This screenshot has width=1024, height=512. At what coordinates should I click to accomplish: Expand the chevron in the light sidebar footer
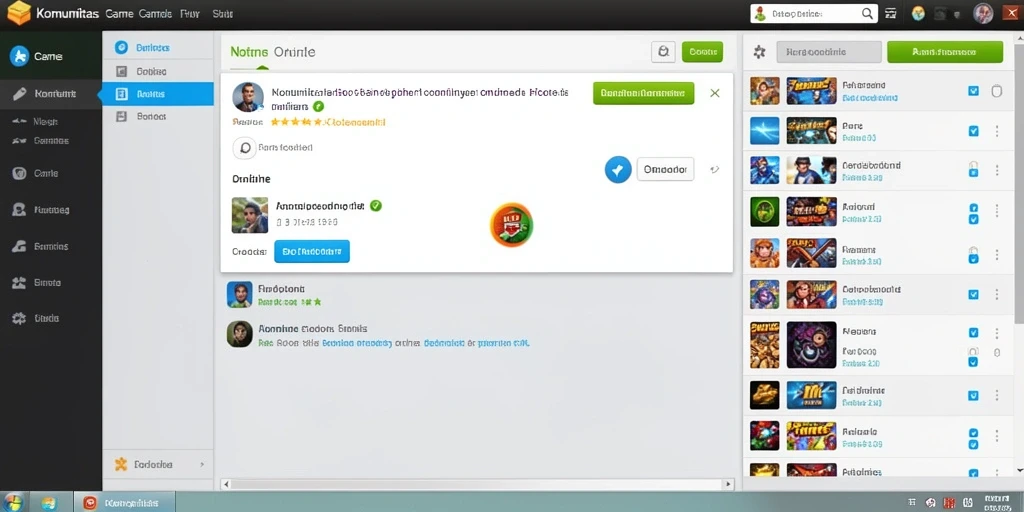pyautogui.click(x=202, y=464)
